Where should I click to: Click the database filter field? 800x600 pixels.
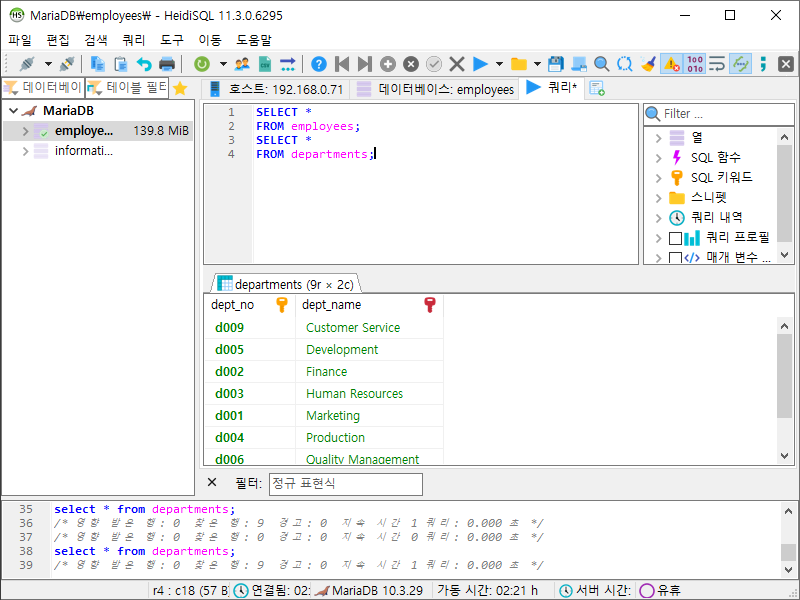tap(43, 88)
